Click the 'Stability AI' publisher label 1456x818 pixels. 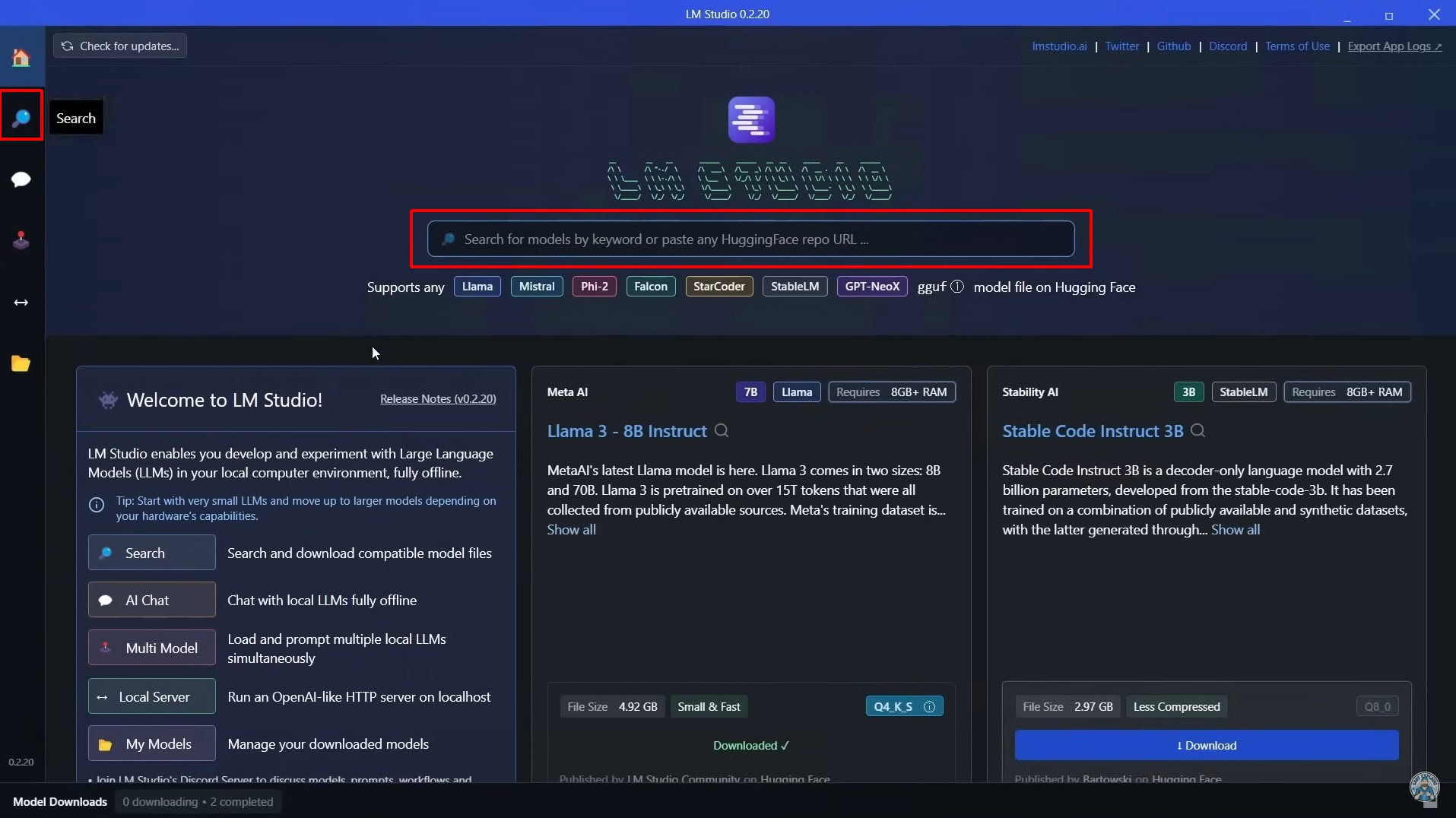pyautogui.click(x=1030, y=392)
